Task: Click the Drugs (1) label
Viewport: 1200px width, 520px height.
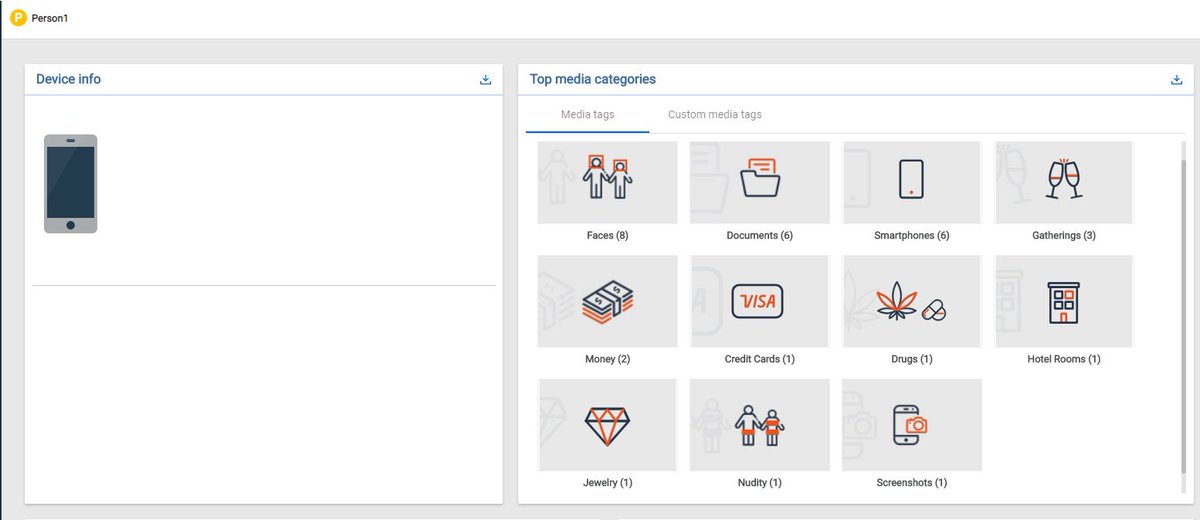Action: pyautogui.click(x=912, y=359)
